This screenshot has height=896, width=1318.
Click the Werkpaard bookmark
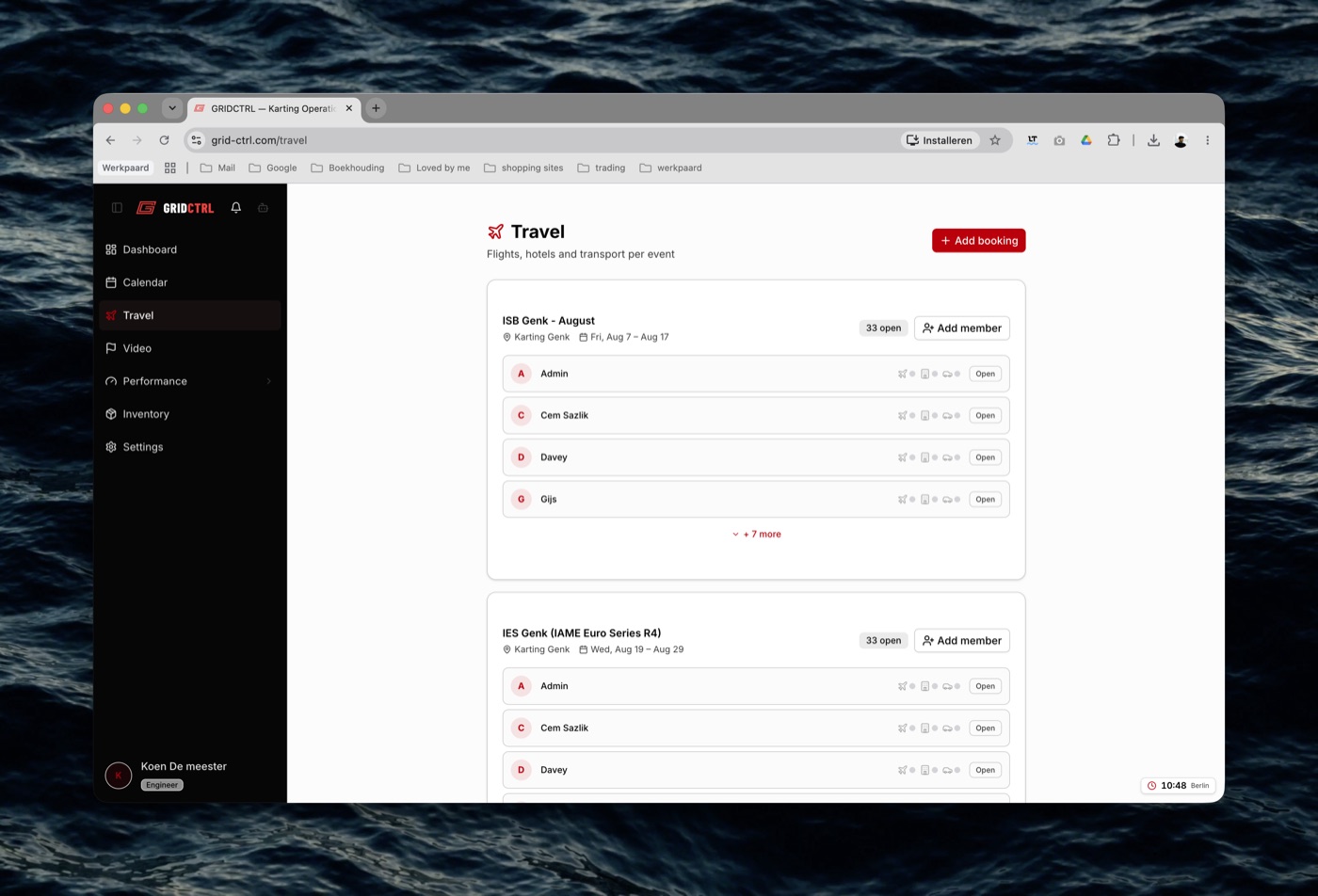coord(125,168)
